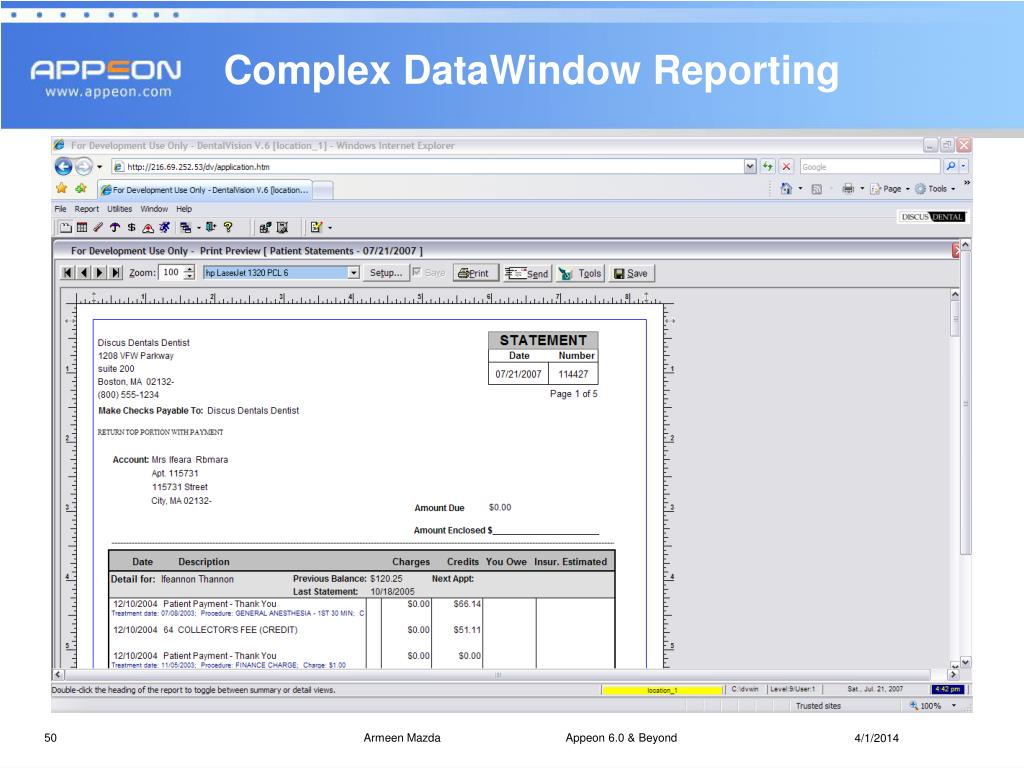This screenshot has width=1024, height=768.
Task: Open the 100% browser zoom level control
Action: tap(935, 706)
